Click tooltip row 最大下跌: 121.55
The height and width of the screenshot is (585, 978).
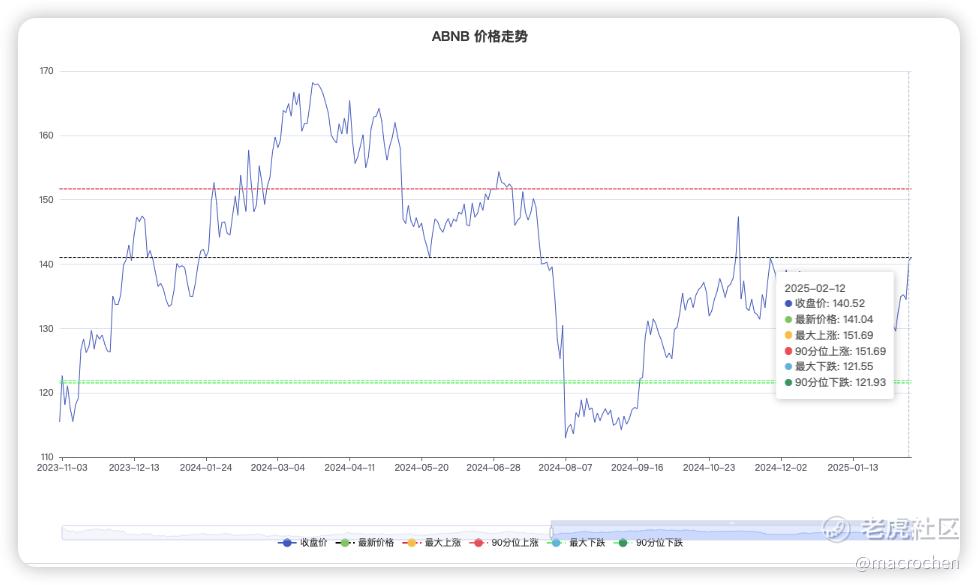[829, 367]
